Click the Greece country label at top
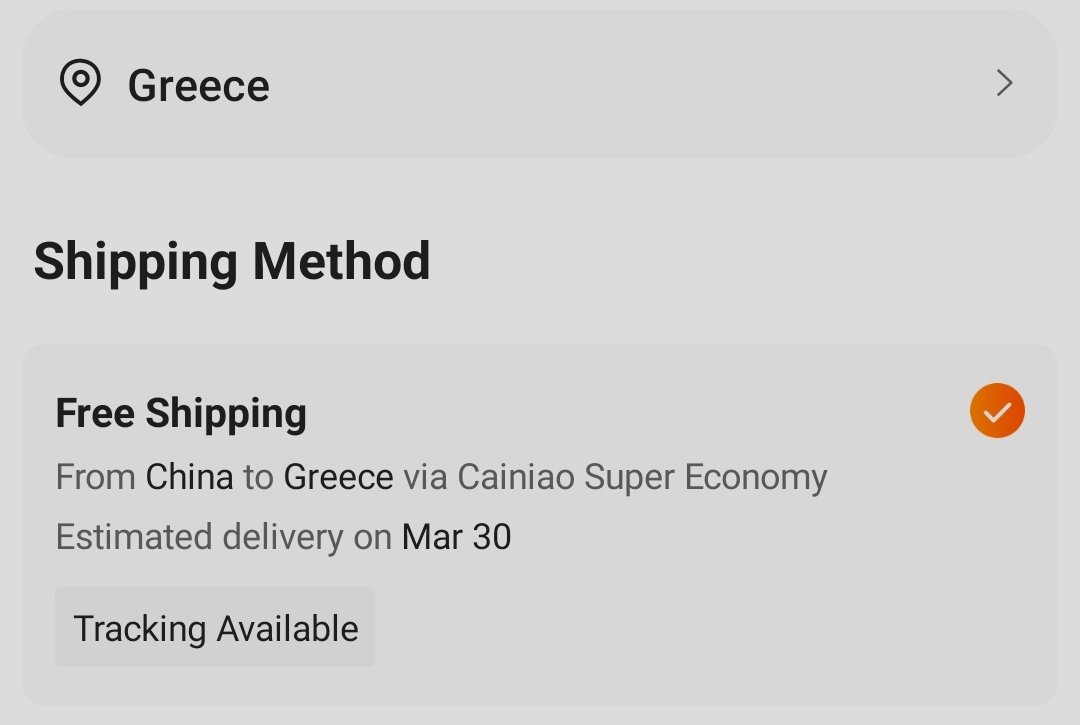The width and height of the screenshot is (1080, 725). point(198,86)
